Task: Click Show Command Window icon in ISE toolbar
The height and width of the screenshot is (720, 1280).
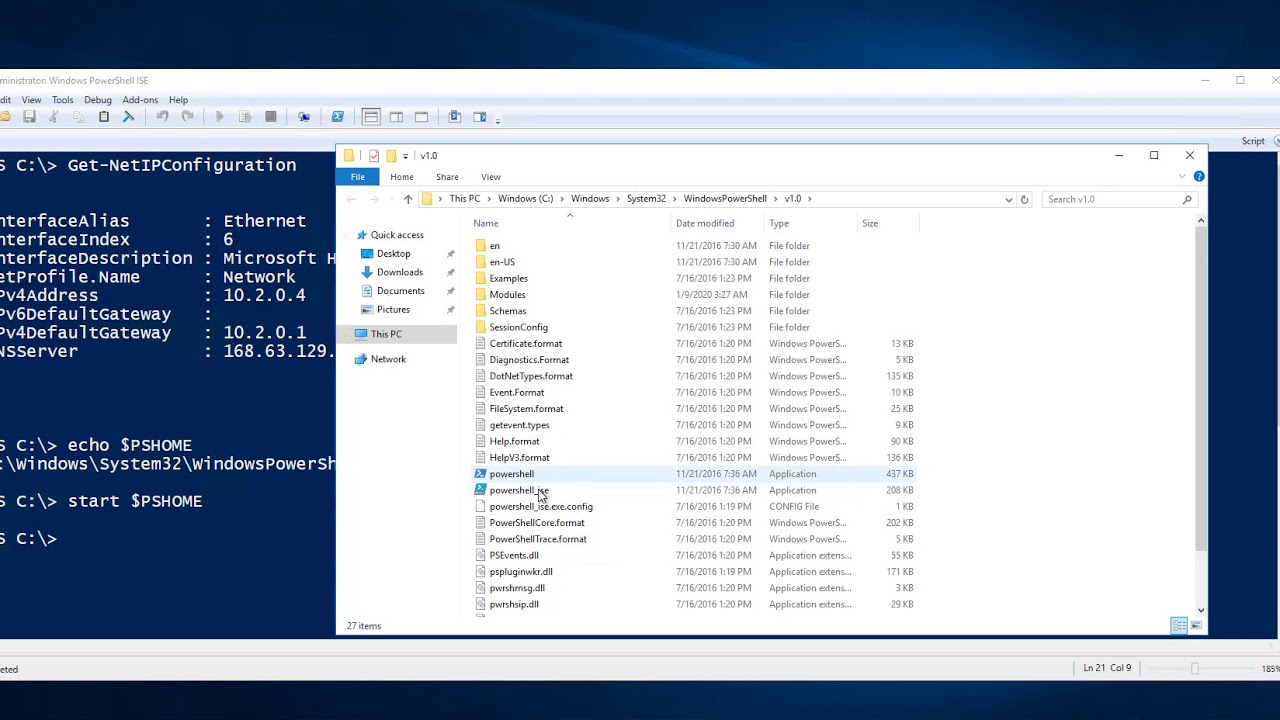Action: pyautogui.click(x=455, y=117)
